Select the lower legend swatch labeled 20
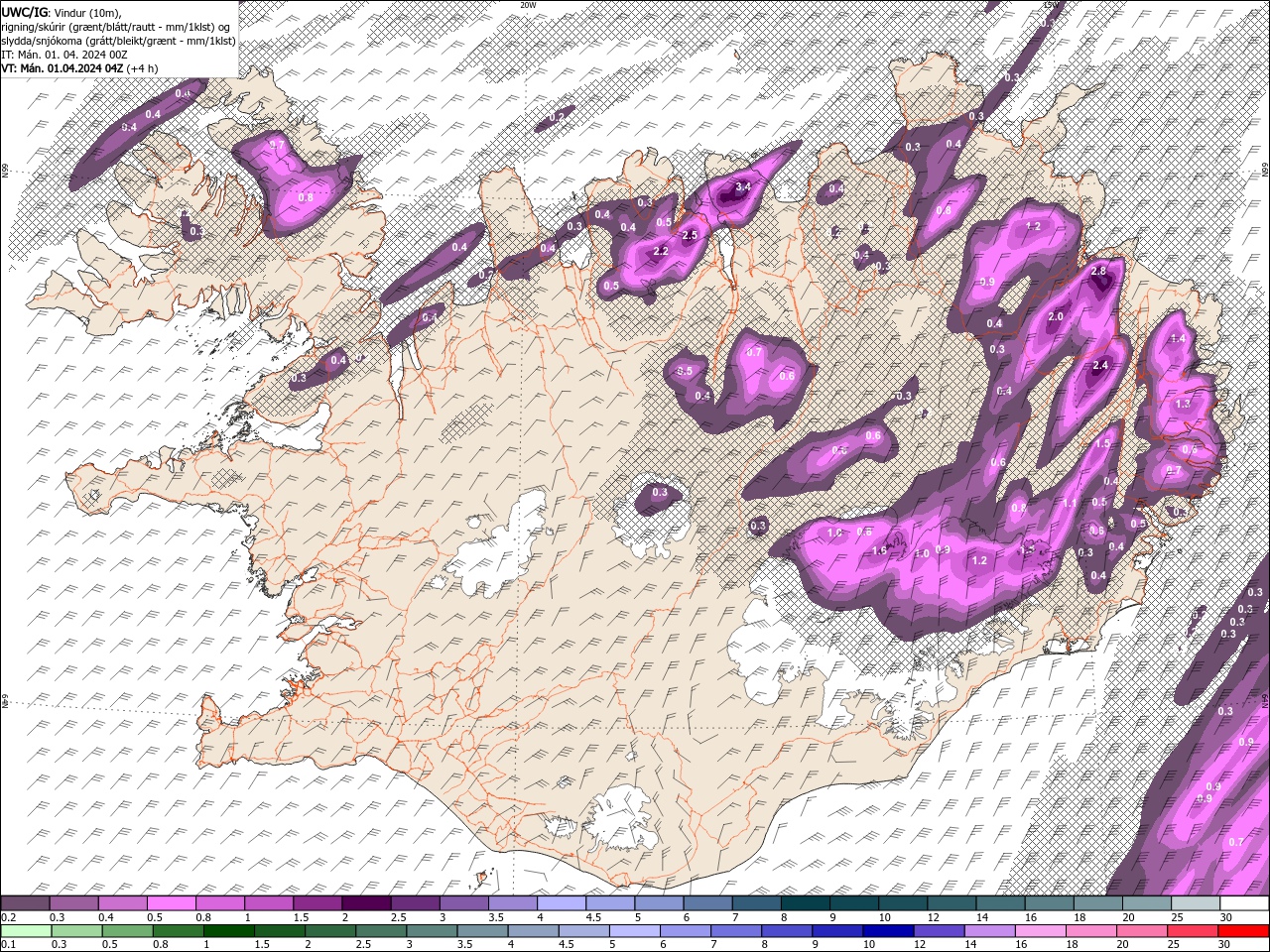The width and height of the screenshot is (1270, 952). pos(1142,930)
